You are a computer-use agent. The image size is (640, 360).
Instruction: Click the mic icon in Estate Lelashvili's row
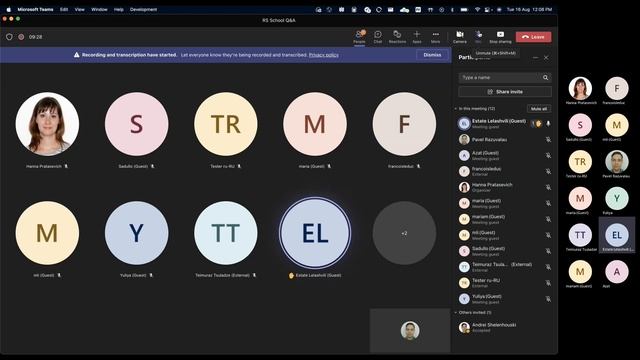click(x=548, y=124)
